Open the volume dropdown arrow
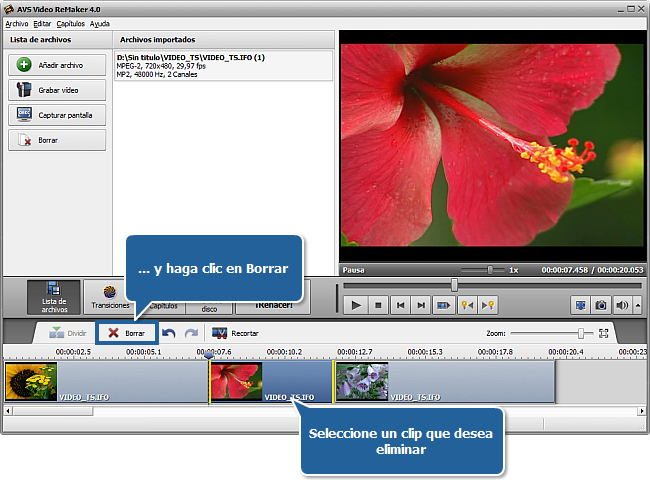This screenshot has width=650, height=480. pos(636,305)
